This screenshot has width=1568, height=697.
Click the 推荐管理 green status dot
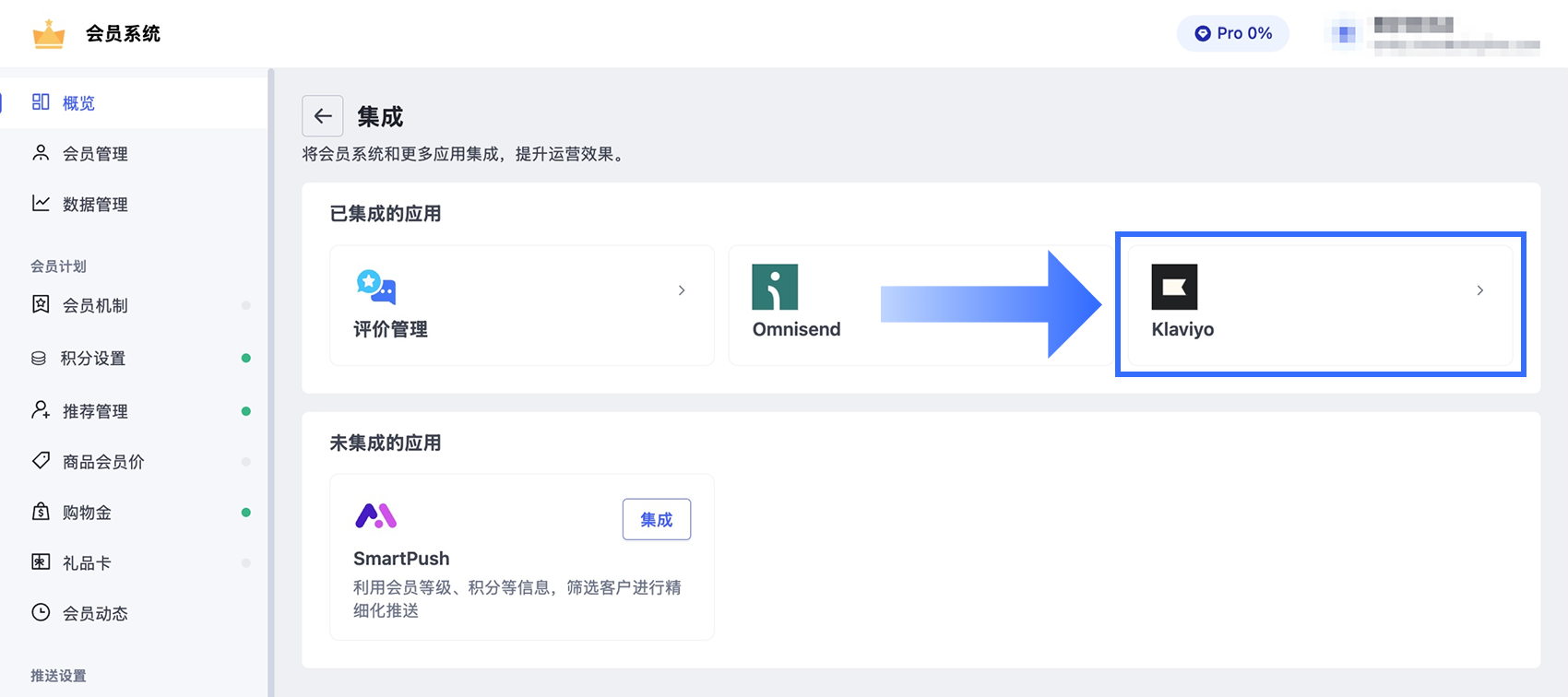[246, 411]
